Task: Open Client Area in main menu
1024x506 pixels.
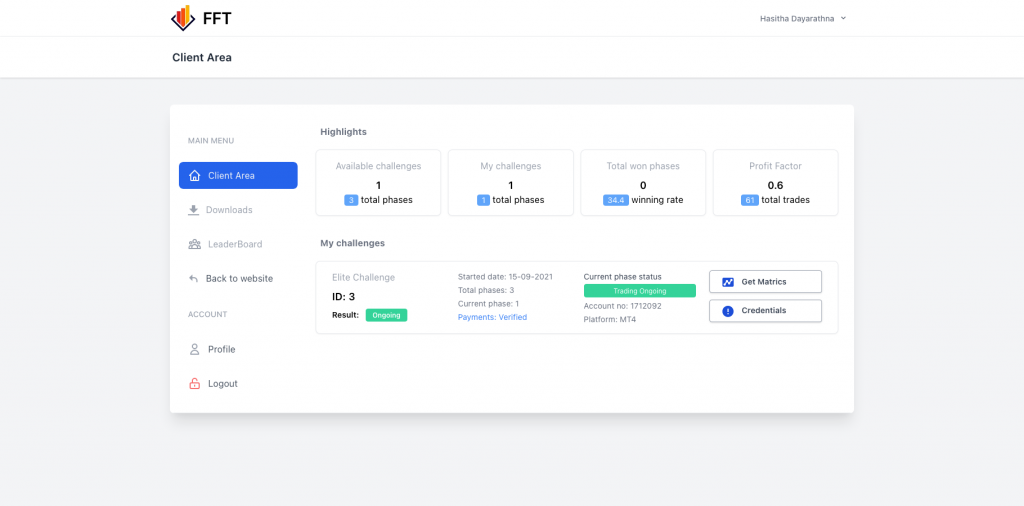Action: pyautogui.click(x=238, y=176)
